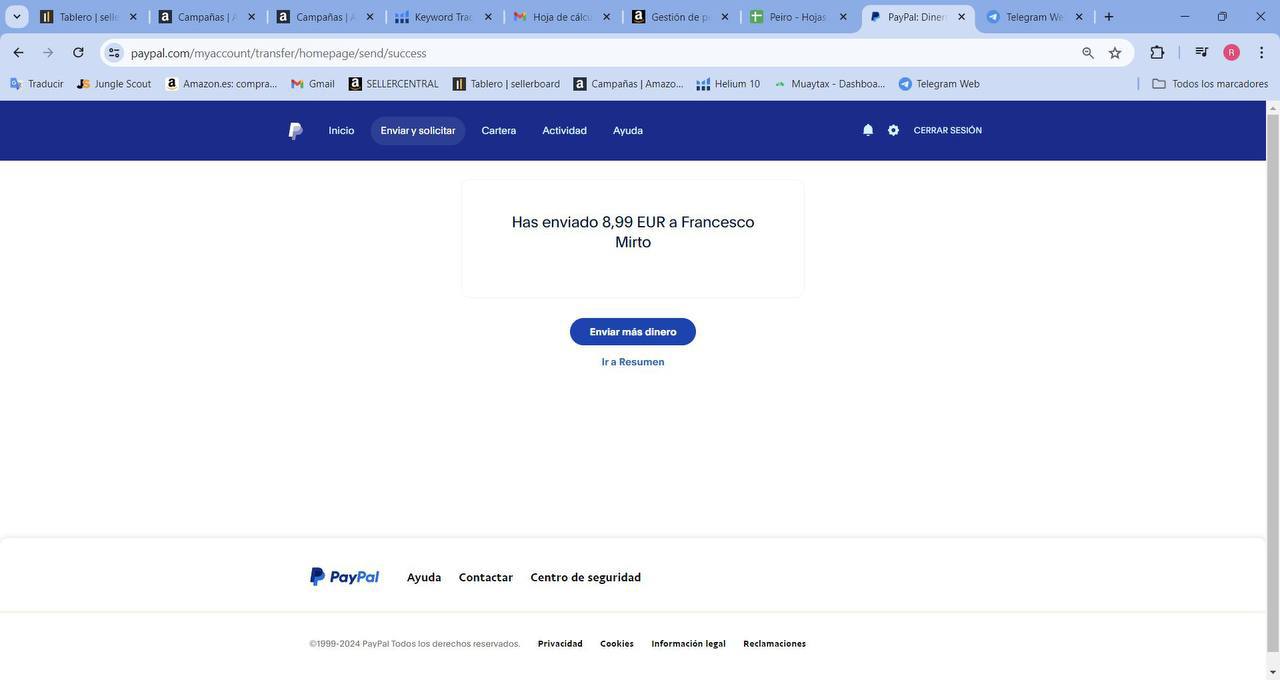Open the Jungle Scout bookmark

(113, 84)
